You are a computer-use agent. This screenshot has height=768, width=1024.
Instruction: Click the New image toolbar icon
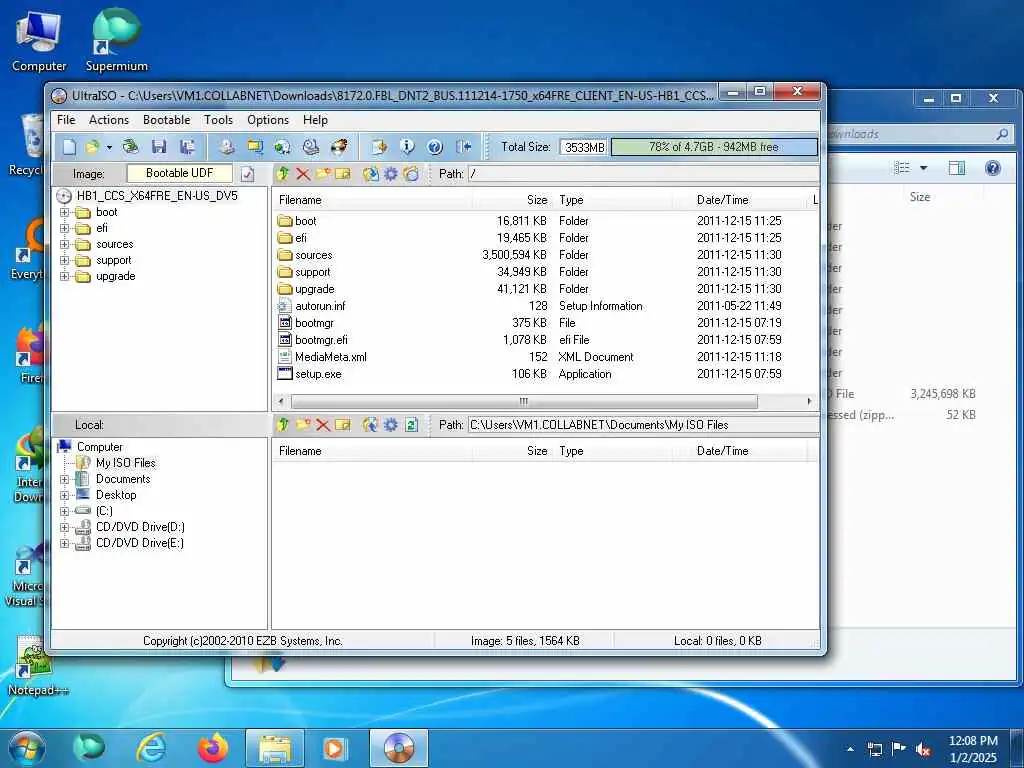69,147
